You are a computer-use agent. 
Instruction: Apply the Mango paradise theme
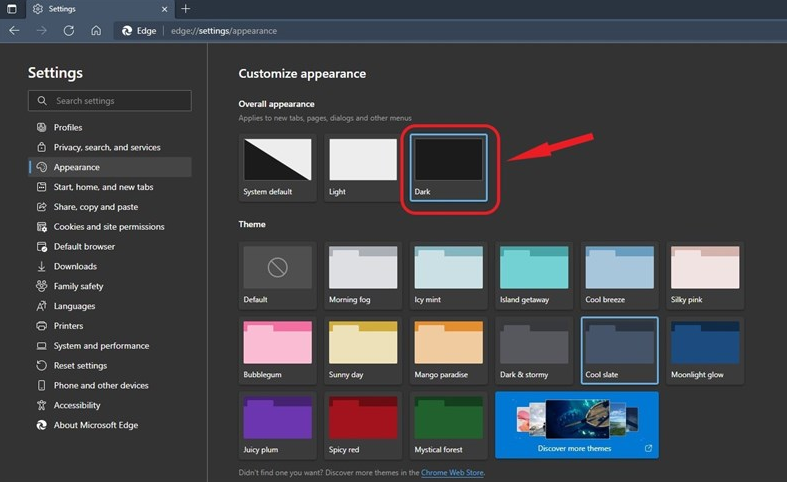[448, 350]
